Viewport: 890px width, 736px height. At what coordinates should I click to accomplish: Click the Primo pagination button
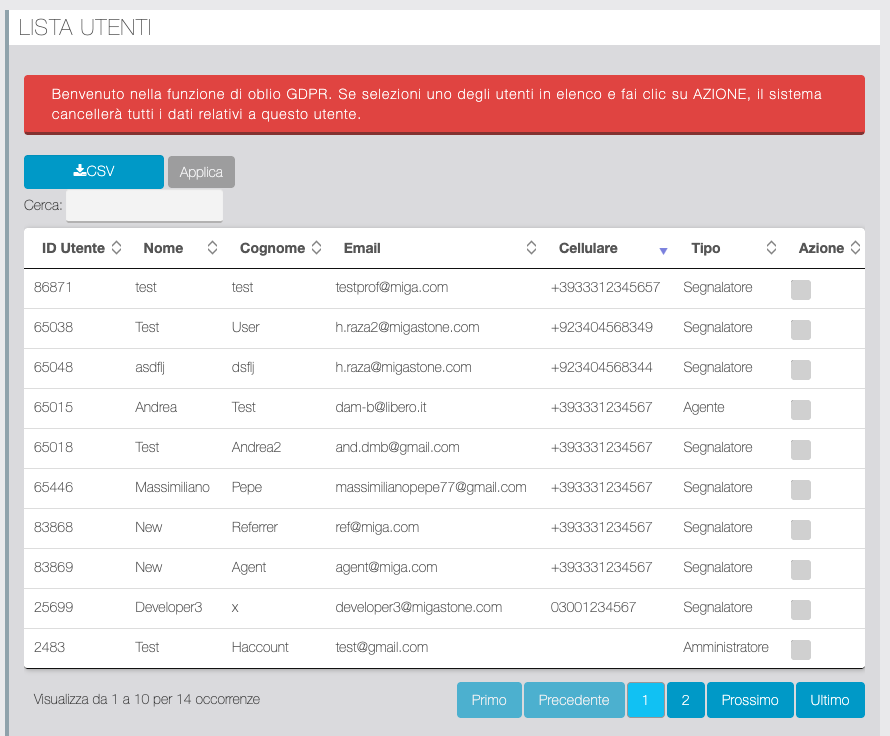[x=489, y=700]
